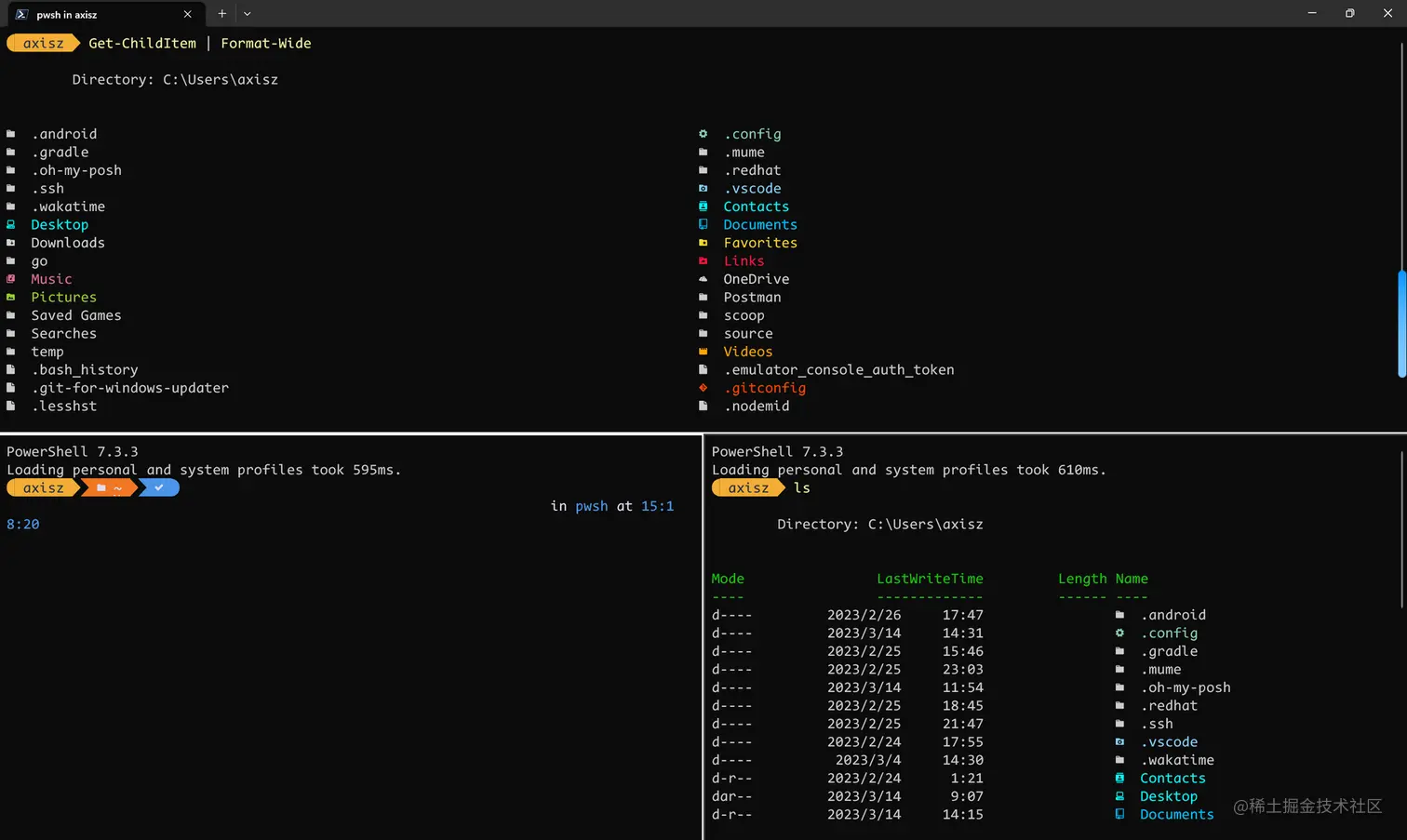Click 'source' folder name
The width and height of the screenshot is (1407, 840).
coord(748,333)
